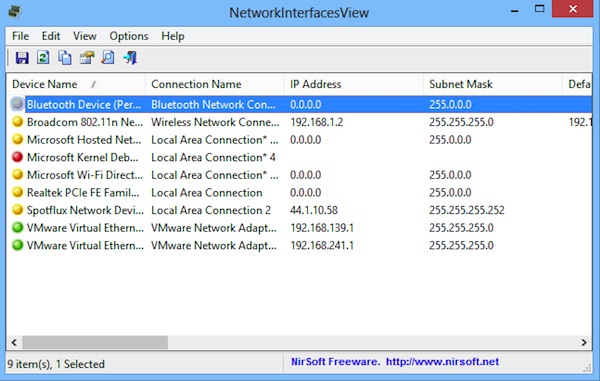Open the Properties toolbar icon
Screen dimensions: 600x381
click(x=87, y=58)
